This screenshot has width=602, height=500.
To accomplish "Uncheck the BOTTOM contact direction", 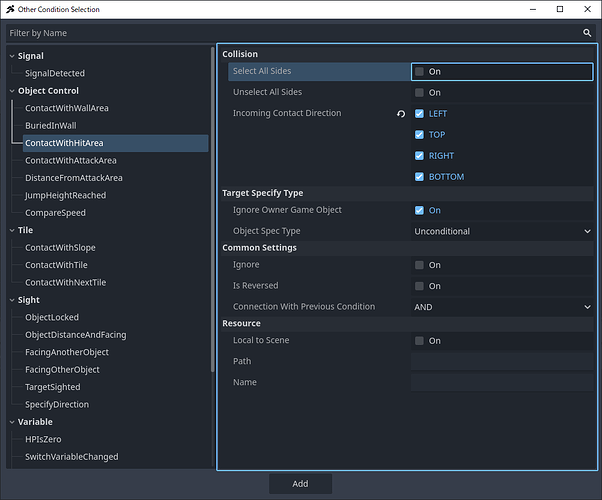I will 420,177.
